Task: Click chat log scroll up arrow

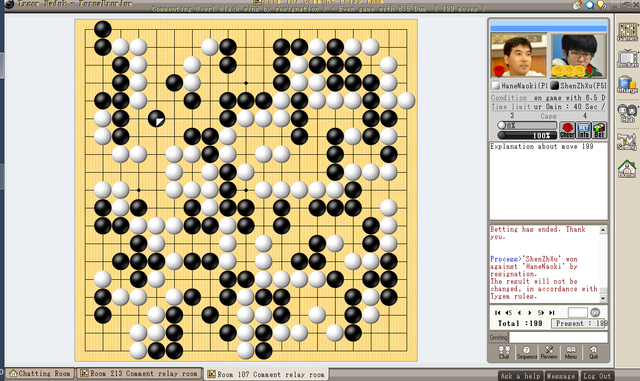Action: tap(603, 230)
